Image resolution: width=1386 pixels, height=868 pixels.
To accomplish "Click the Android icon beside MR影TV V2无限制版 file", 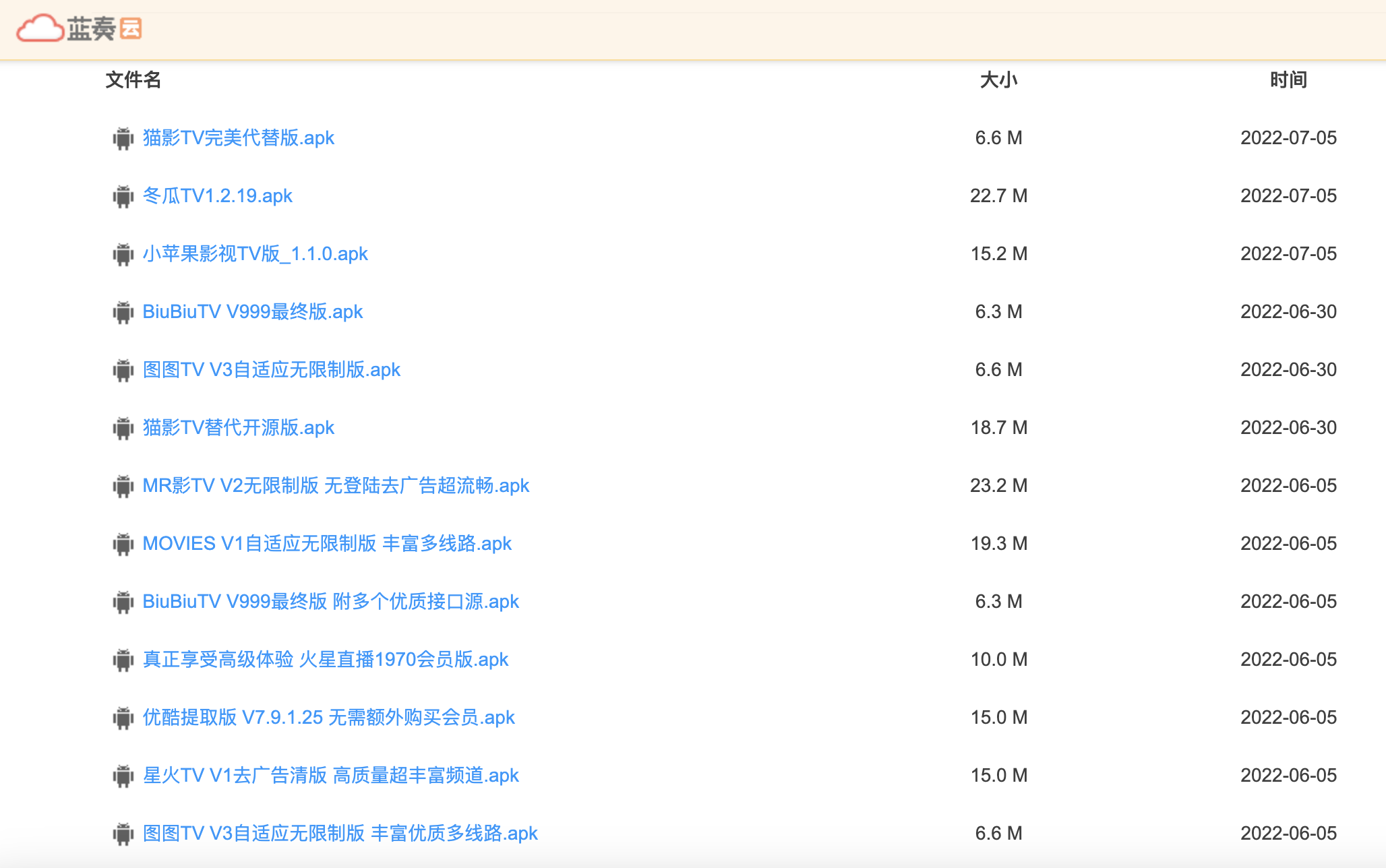I will tap(123, 485).
